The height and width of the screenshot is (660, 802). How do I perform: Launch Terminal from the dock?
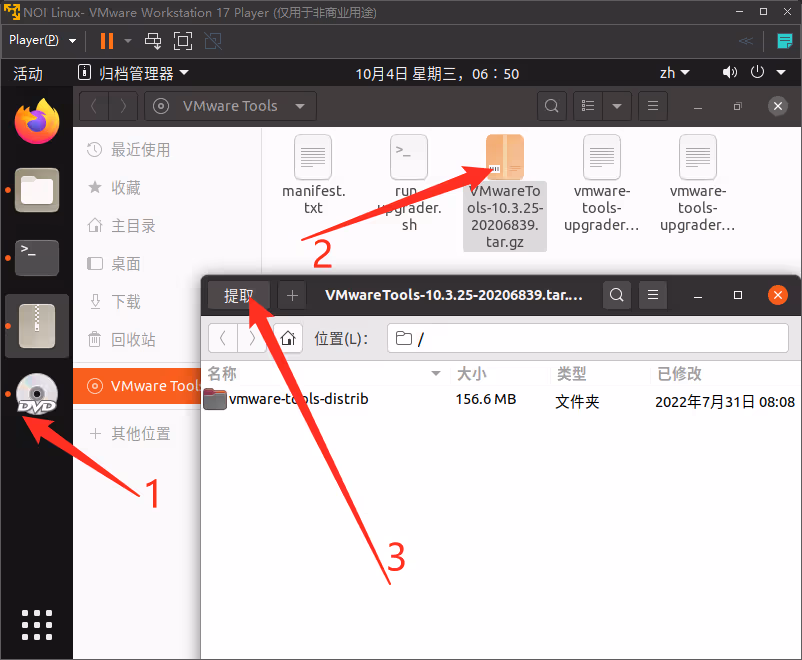pos(37,258)
